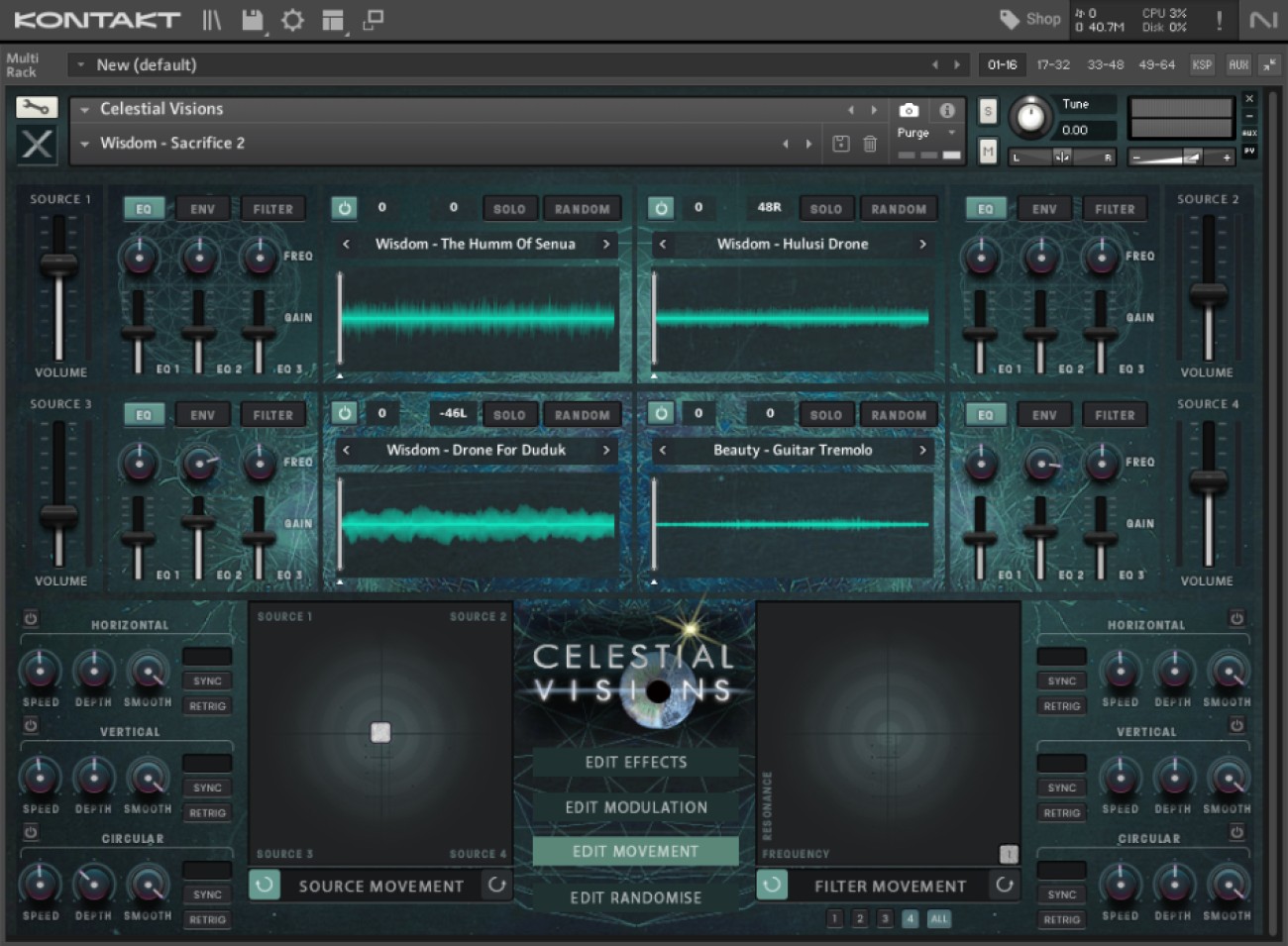
Task: Open the instrument info icon
Action: click(x=947, y=110)
